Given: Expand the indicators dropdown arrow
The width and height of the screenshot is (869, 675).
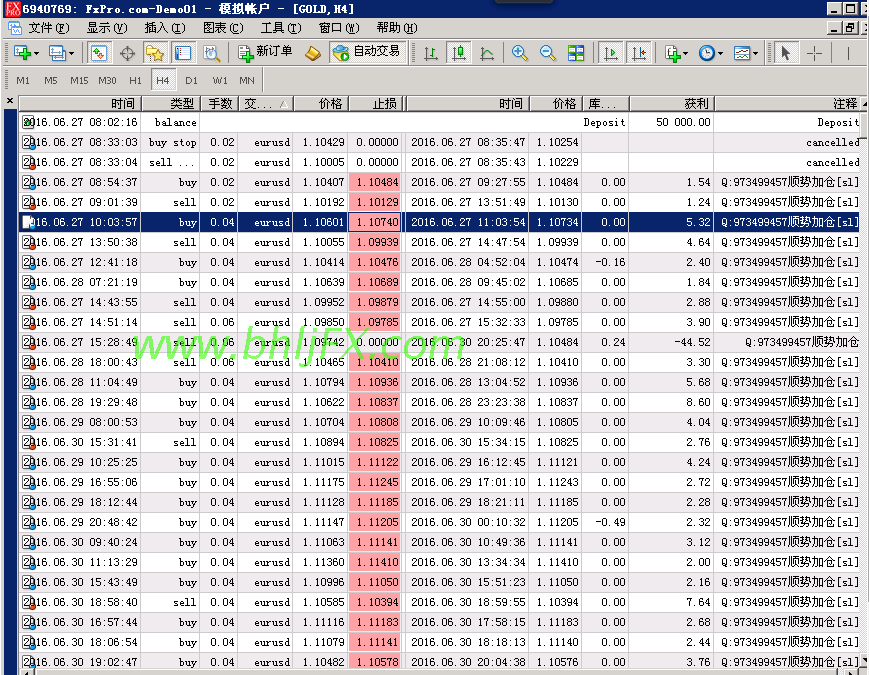Looking at the screenshot, I should pos(686,54).
